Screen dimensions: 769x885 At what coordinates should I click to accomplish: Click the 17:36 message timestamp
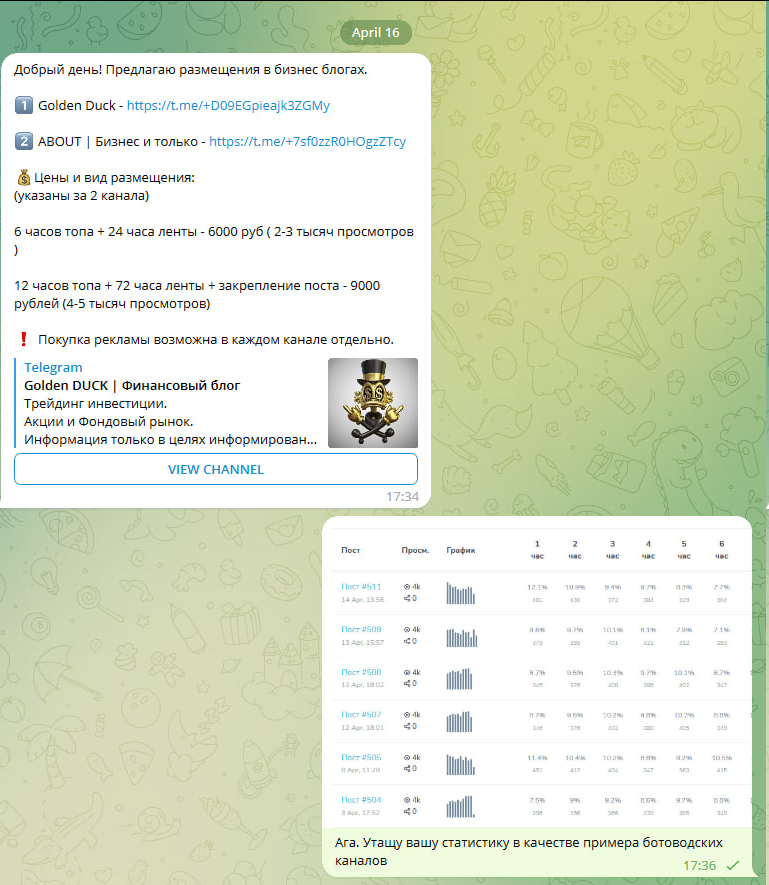pyautogui.click(x=700, y=865)
